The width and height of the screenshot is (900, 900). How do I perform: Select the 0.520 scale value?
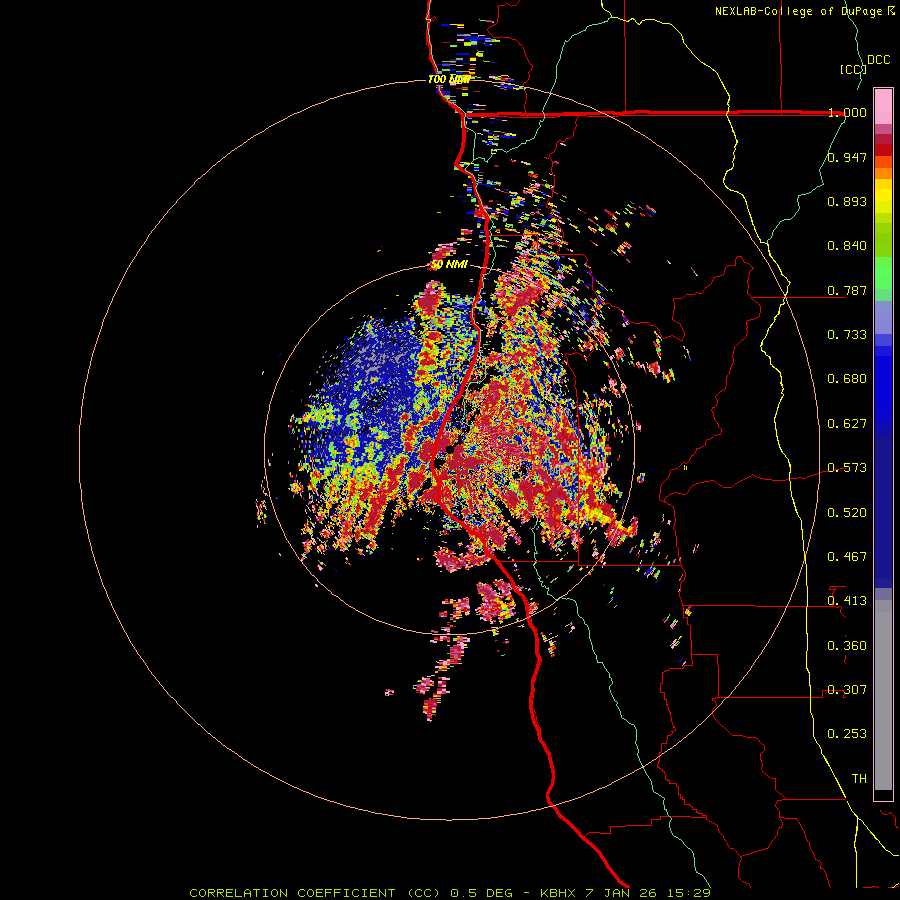point(847,513)
